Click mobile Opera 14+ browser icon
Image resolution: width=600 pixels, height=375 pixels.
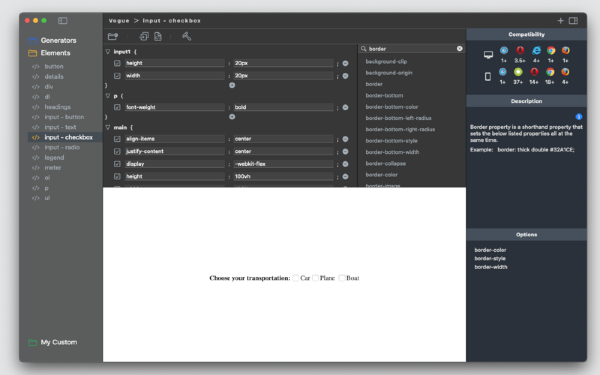point(534,72)
